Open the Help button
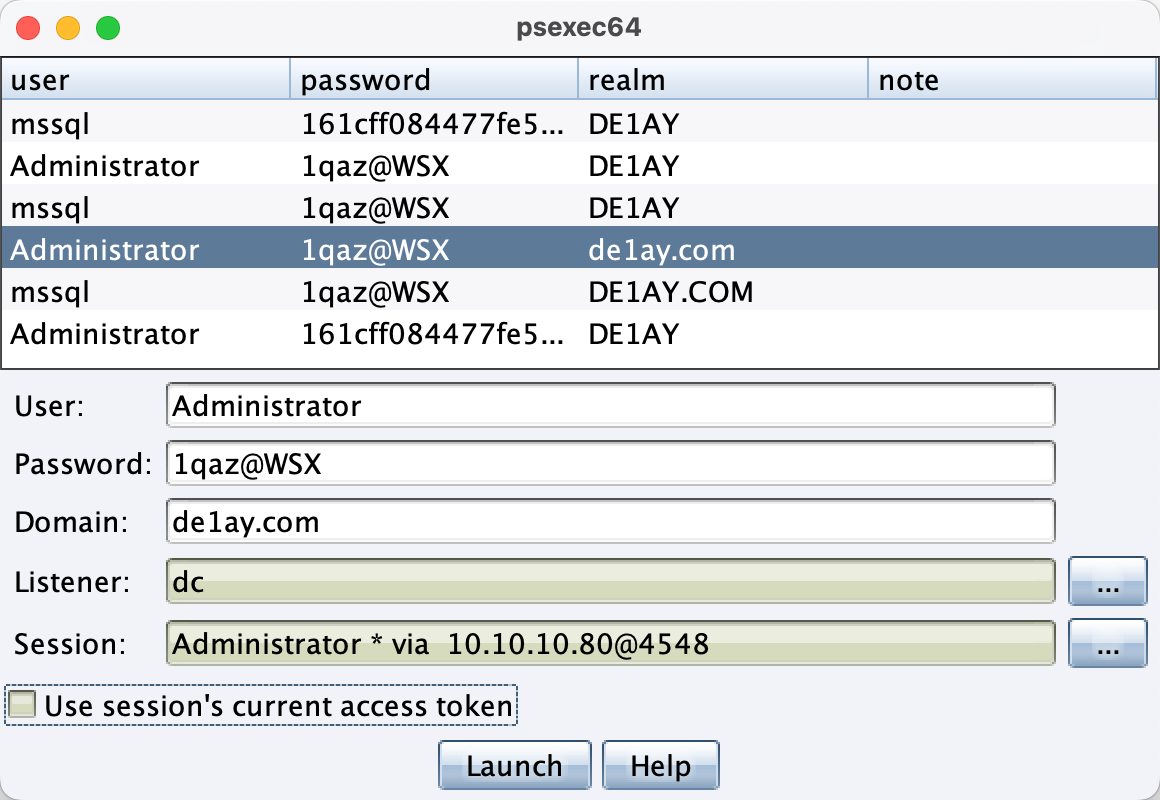This screenshot has height=800, width=1160. (x=660, y=766)
